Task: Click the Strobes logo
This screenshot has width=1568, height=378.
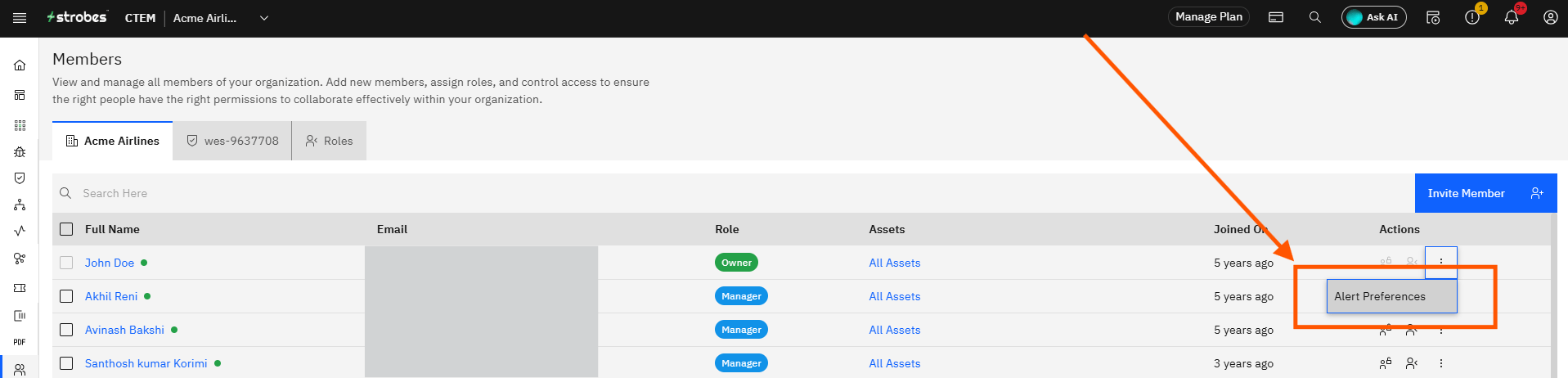Action: tap(77, 17)
